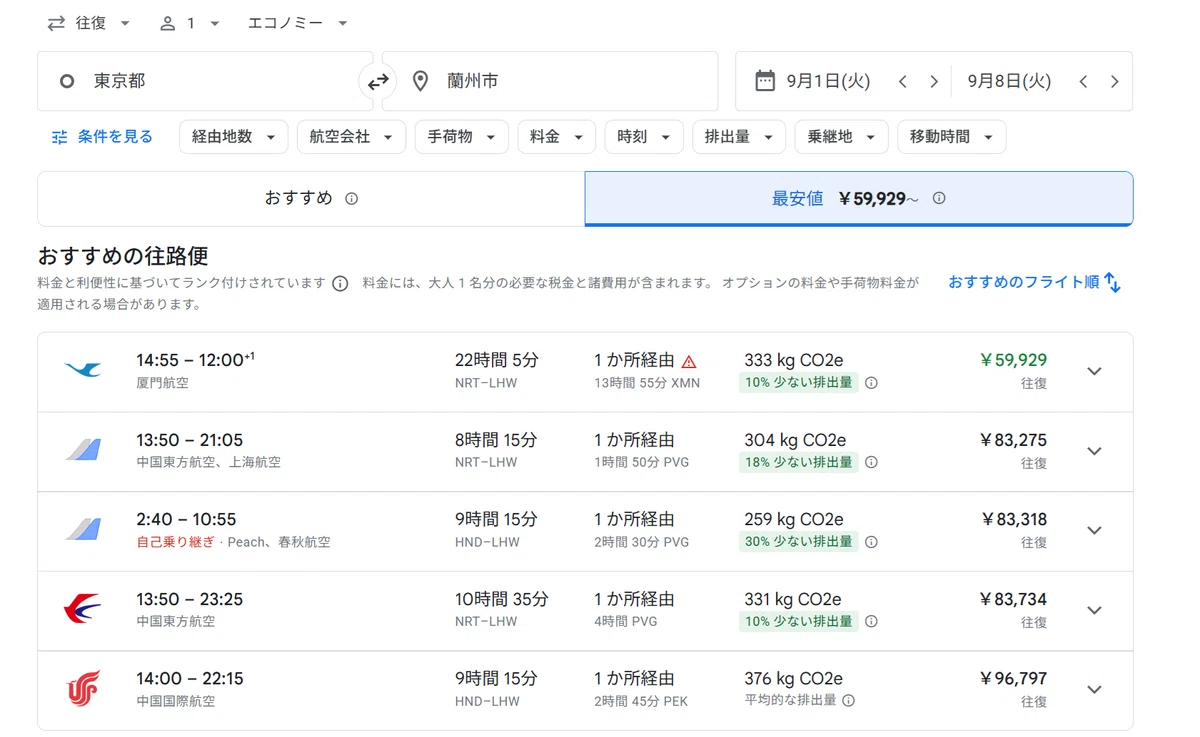Image resolution: width=1200 pixels, height=737 pixels.
Task: Click warning triangle on 厦門航空 layover
Action: [x=689, y=361]
